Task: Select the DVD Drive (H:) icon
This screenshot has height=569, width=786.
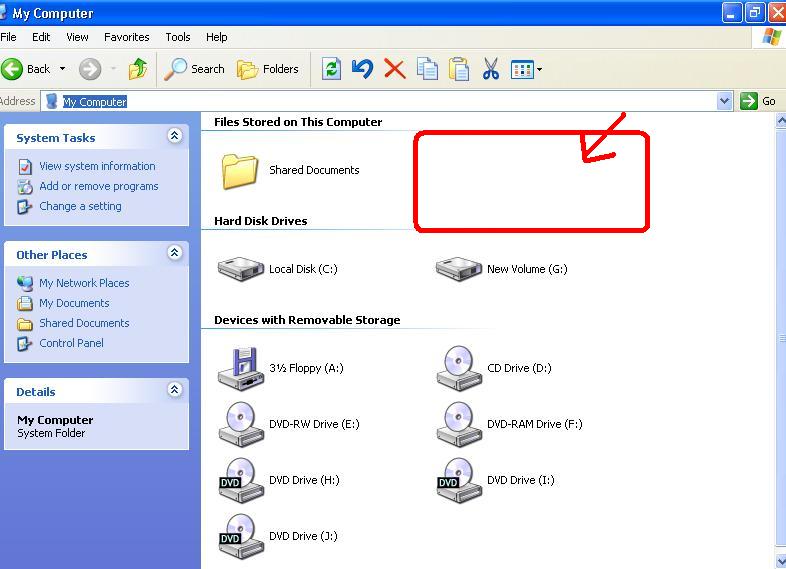Action: 241,481
